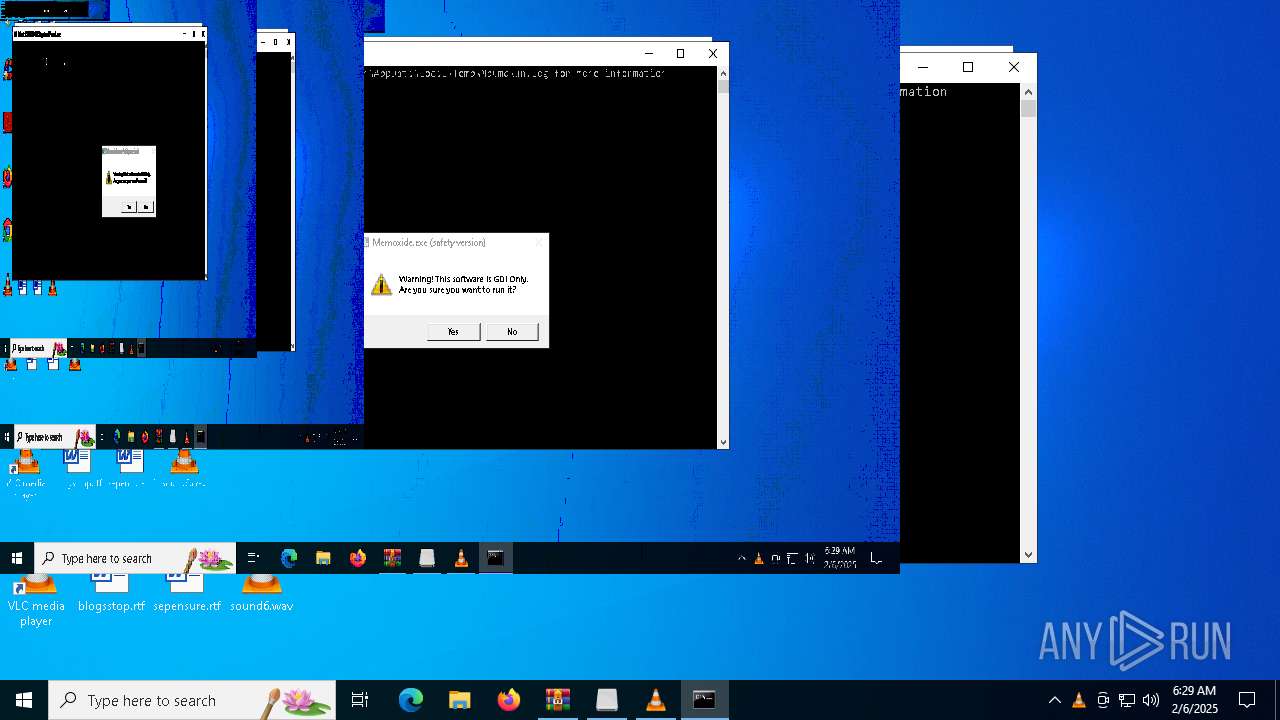The width and height of the screenshot is (1280, 720).
Task: Expand tray chevron in the shrunken taskbar copy
Action: (741, 558)
